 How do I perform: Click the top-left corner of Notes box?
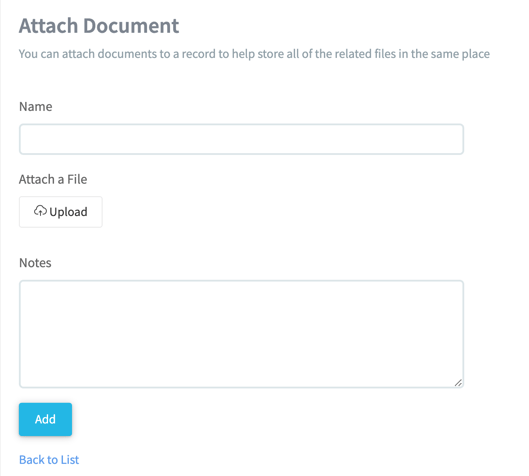(x=24, y=285)
